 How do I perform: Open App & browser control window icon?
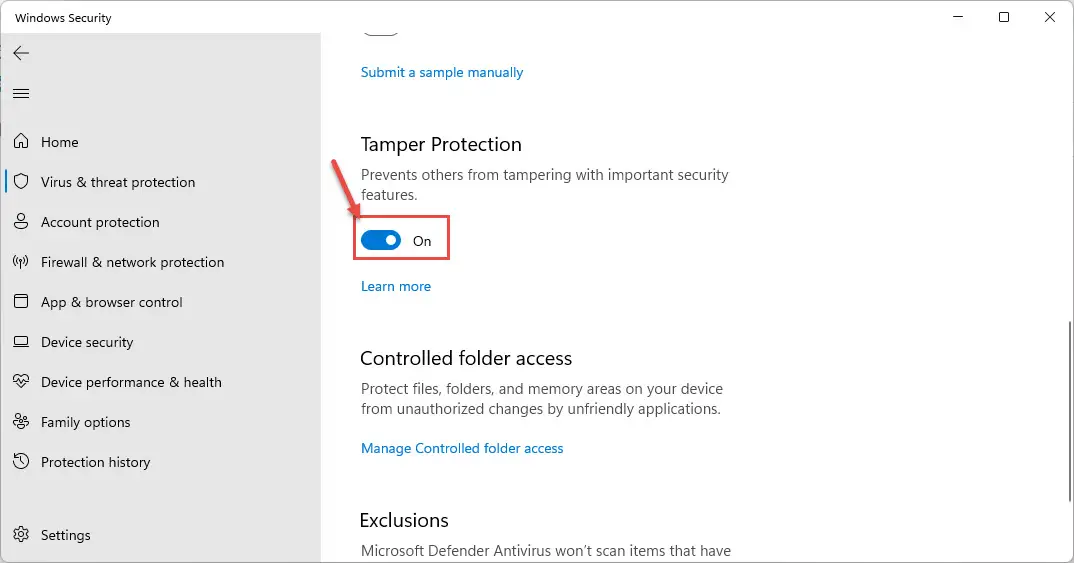(x=21, y=301)
